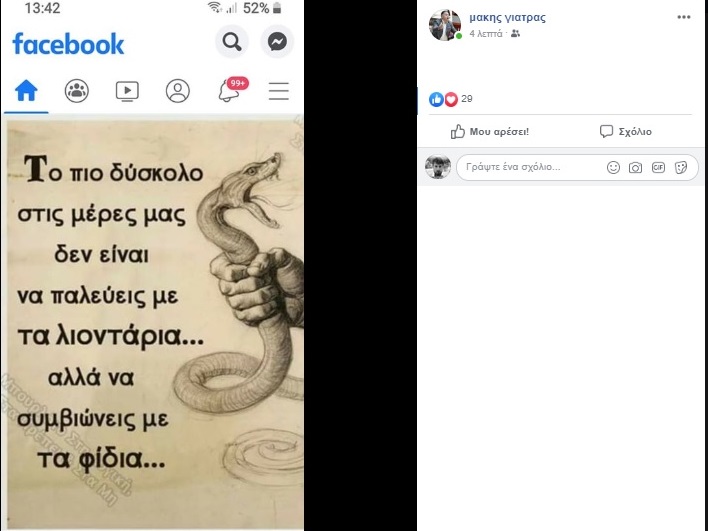Viewport: 708px width, 531px height.
Task: Open the snake quote image
Action: coord(155,324)
